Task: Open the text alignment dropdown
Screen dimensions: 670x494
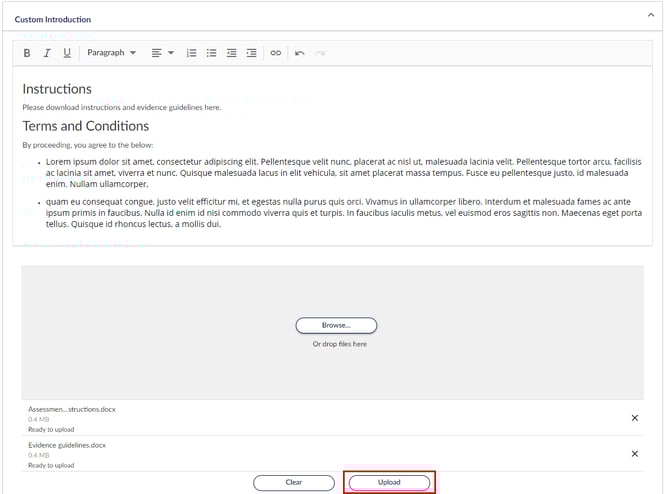Action: pos(162,53)
